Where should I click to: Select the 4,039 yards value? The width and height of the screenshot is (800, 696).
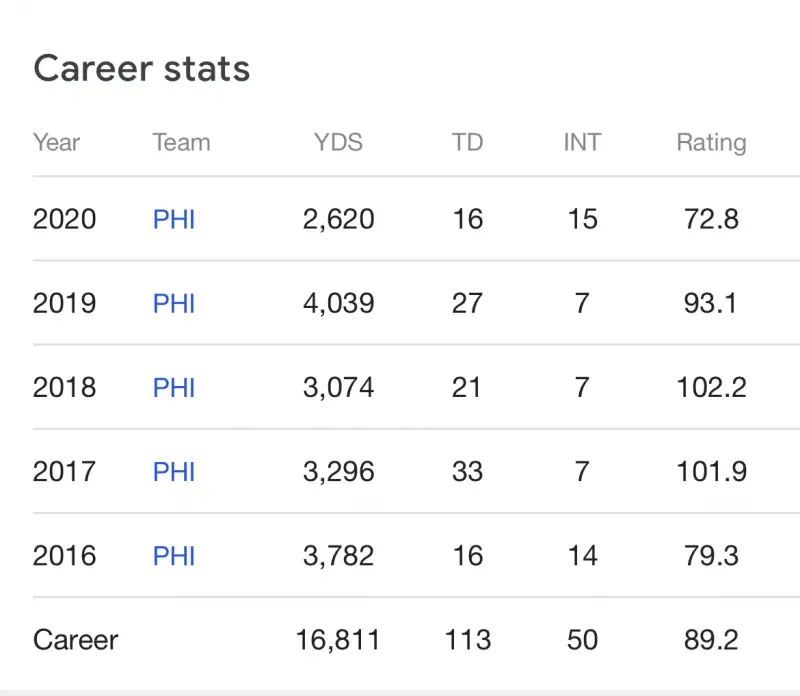pos(338,303)
